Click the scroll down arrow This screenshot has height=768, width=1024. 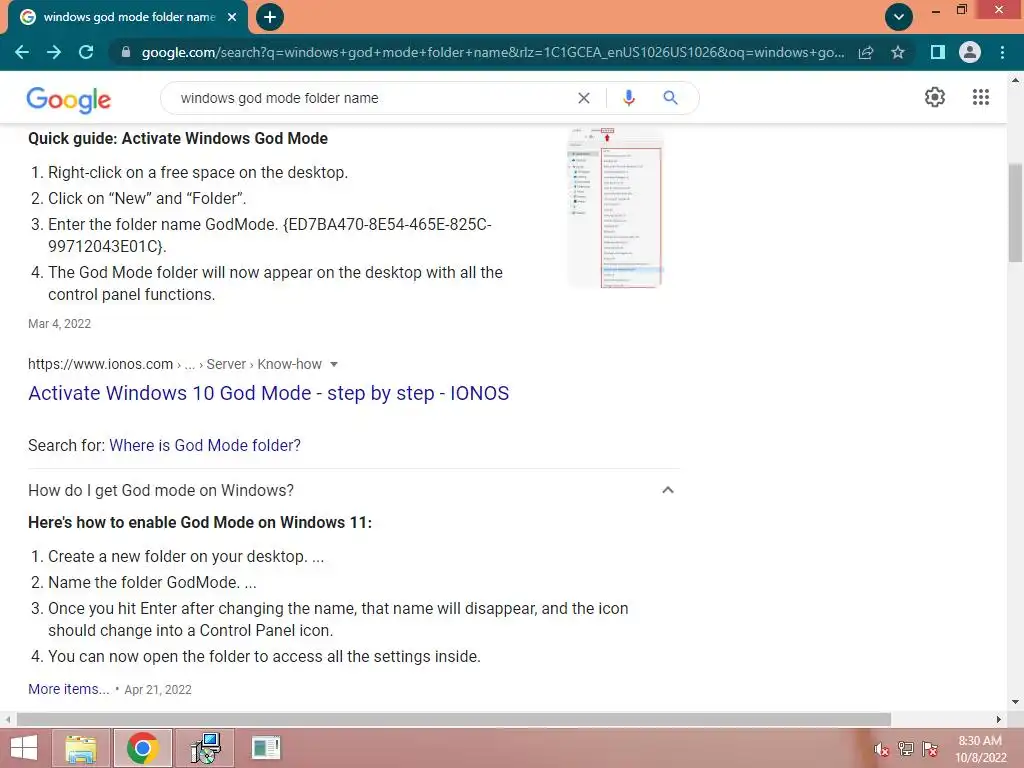(x=1015, y=702)
